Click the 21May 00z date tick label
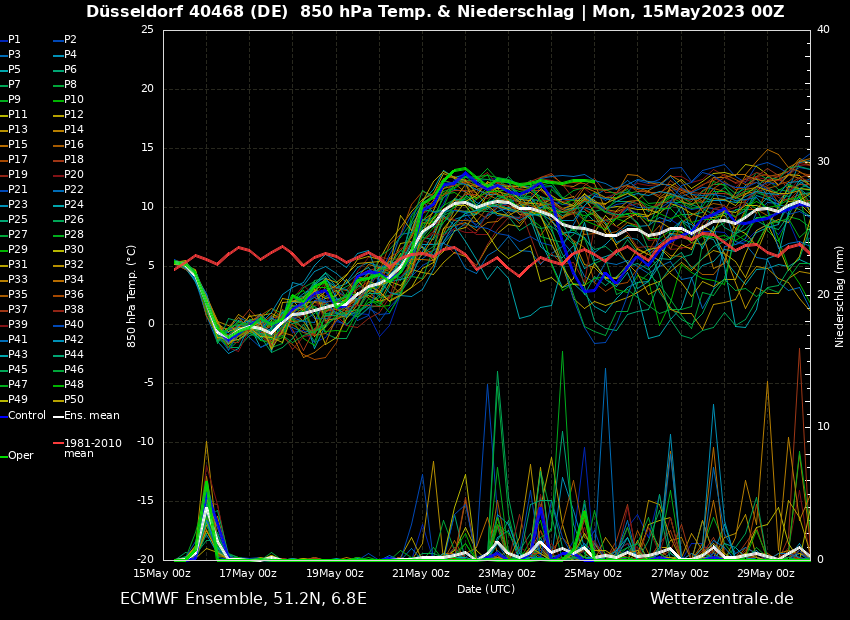Viewport: 850px width, 620px height. pyautogui.click(x=421, y=574)
